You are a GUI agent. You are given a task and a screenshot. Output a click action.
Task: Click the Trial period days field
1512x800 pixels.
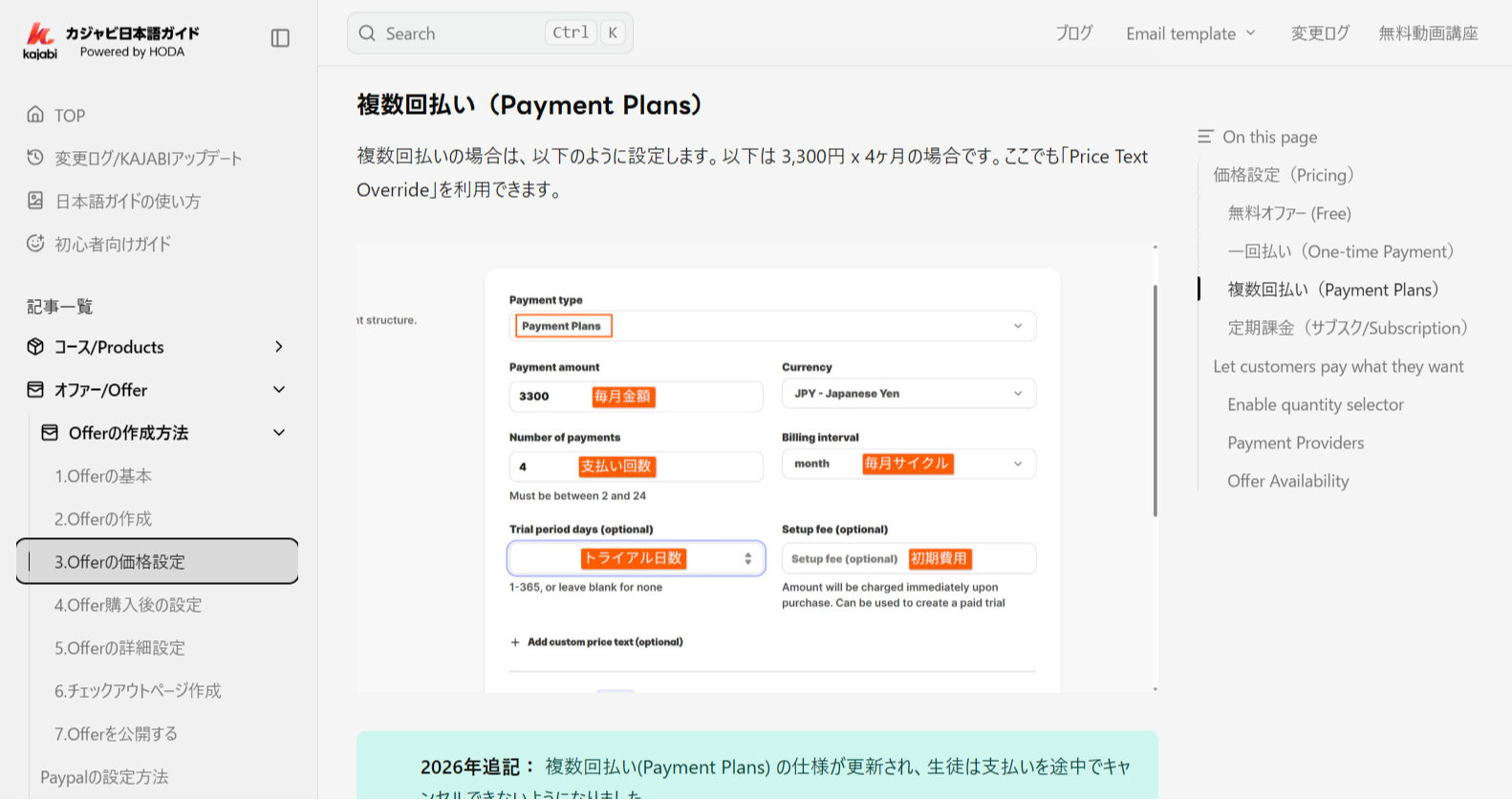[636, 559]
